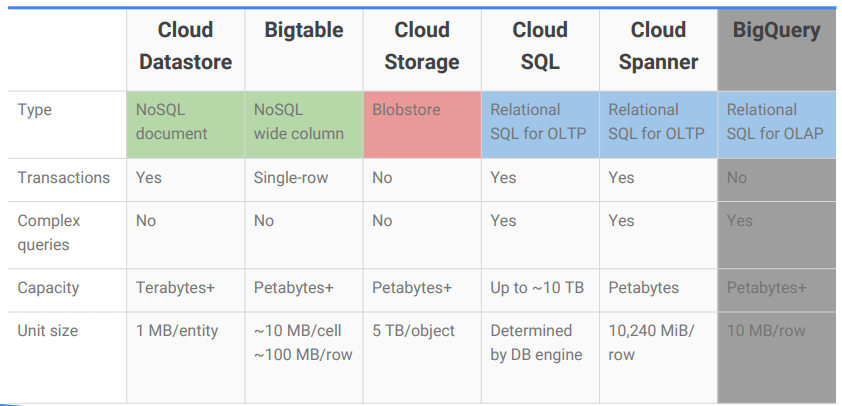
Task: Click the 5 TB/object unit size cell
Action: click(x=414, y=331)
